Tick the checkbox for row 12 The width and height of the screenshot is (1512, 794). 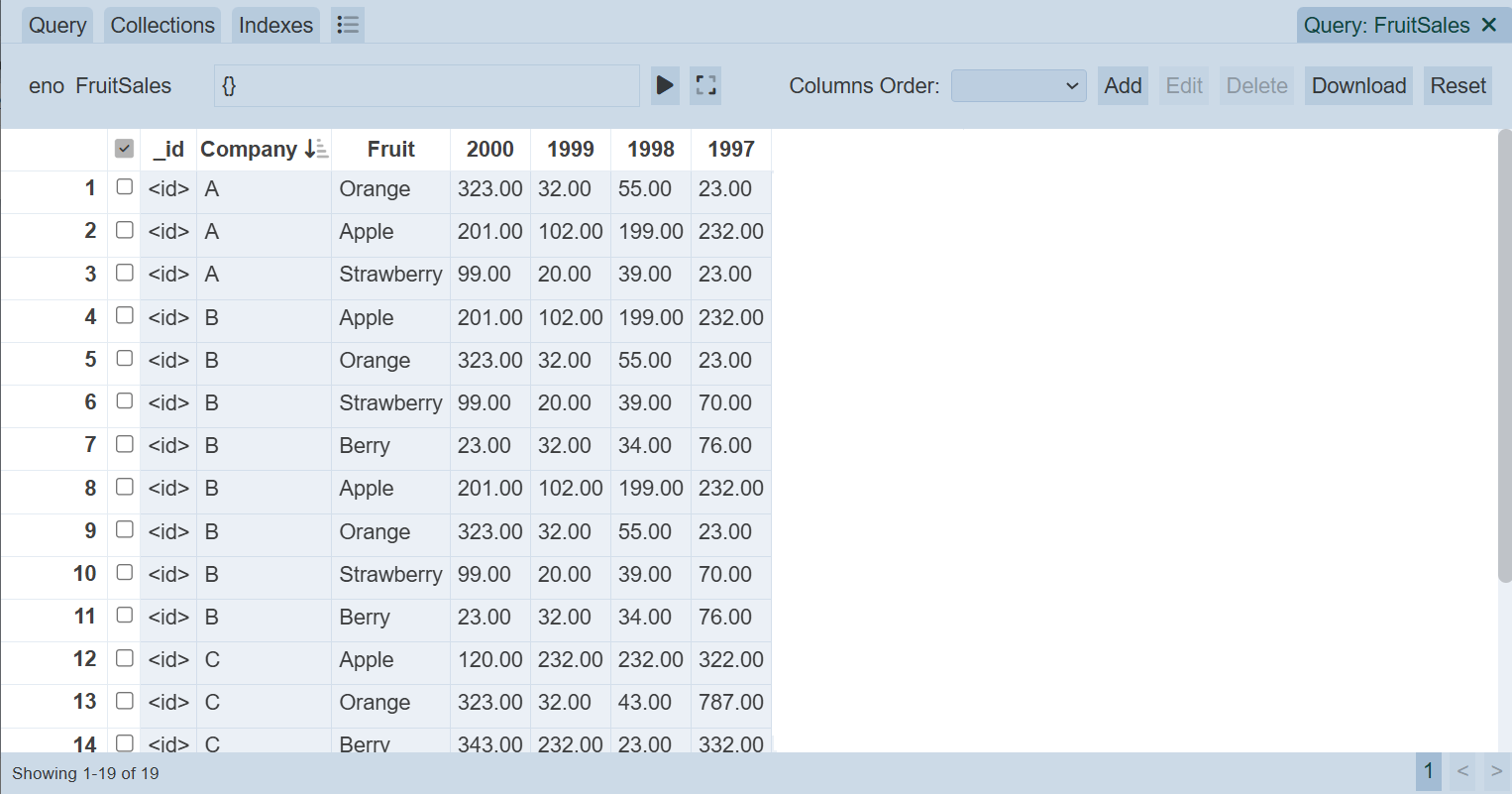[x=124, y=658]
